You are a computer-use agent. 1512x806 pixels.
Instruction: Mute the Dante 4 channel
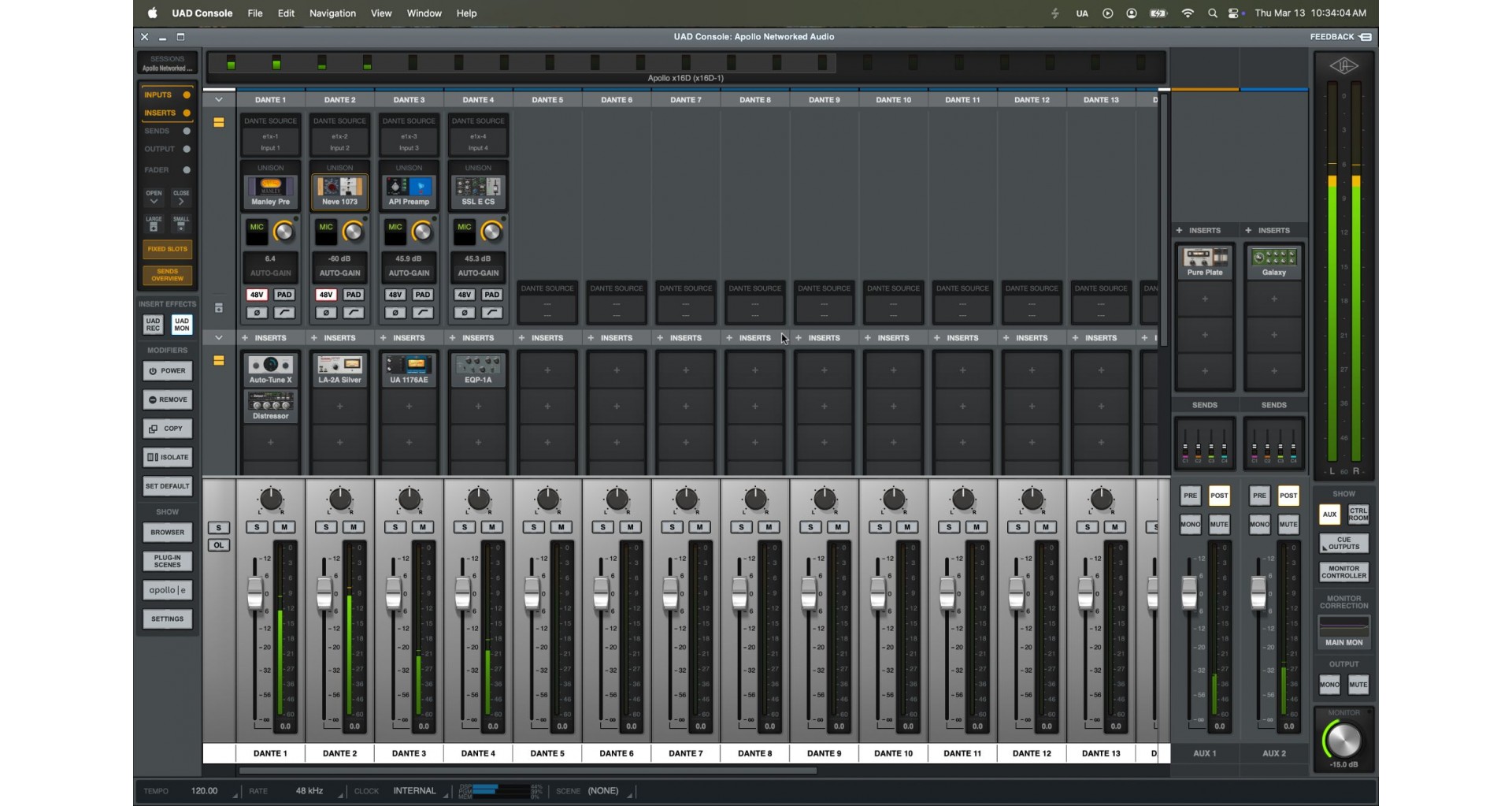(492, 527)
